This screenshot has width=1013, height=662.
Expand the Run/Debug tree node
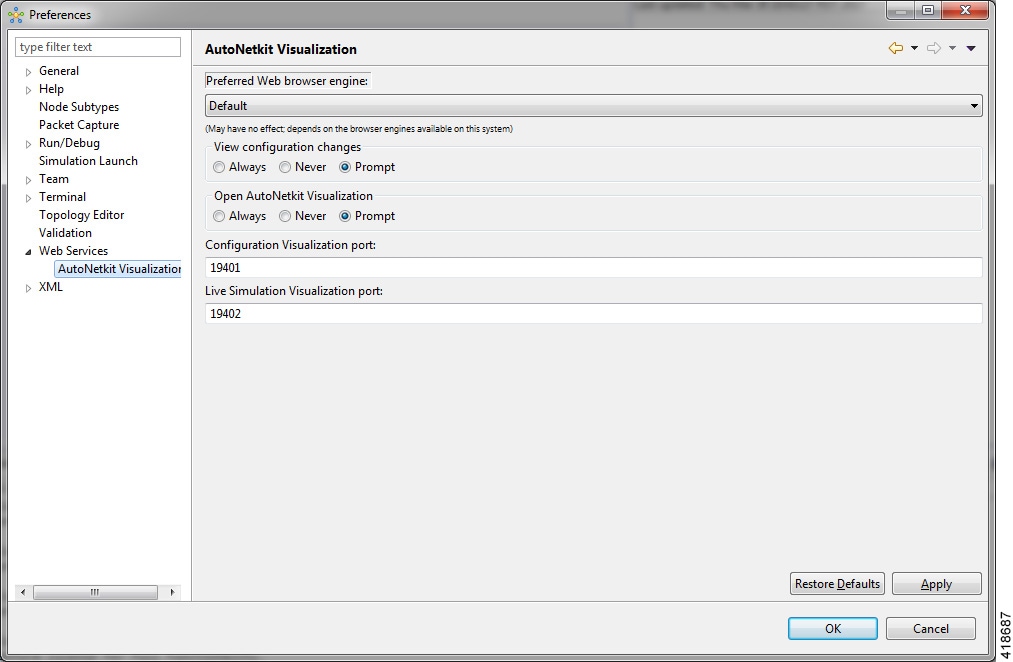28,144
